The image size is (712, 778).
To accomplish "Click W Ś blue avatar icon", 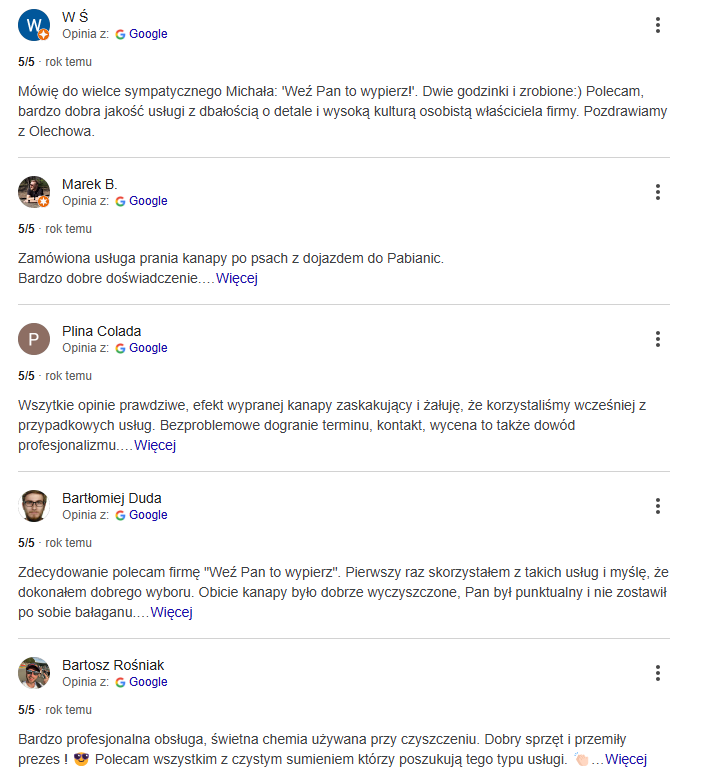I will click(x=34, y=25).
